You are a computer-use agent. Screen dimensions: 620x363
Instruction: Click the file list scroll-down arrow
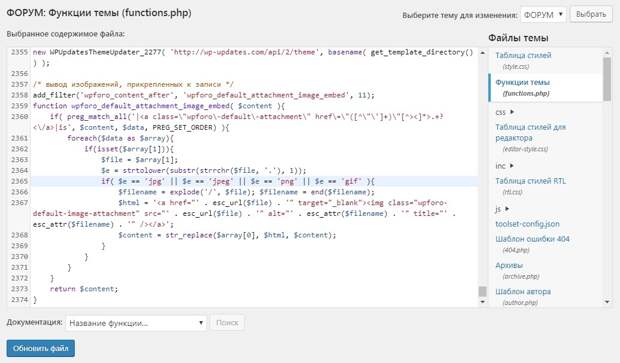tap(607, 302)
